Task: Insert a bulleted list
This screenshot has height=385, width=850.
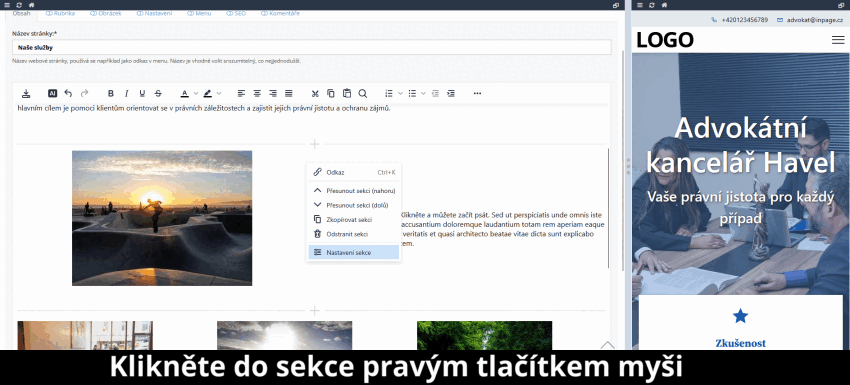Action: [x=412, y=93]
